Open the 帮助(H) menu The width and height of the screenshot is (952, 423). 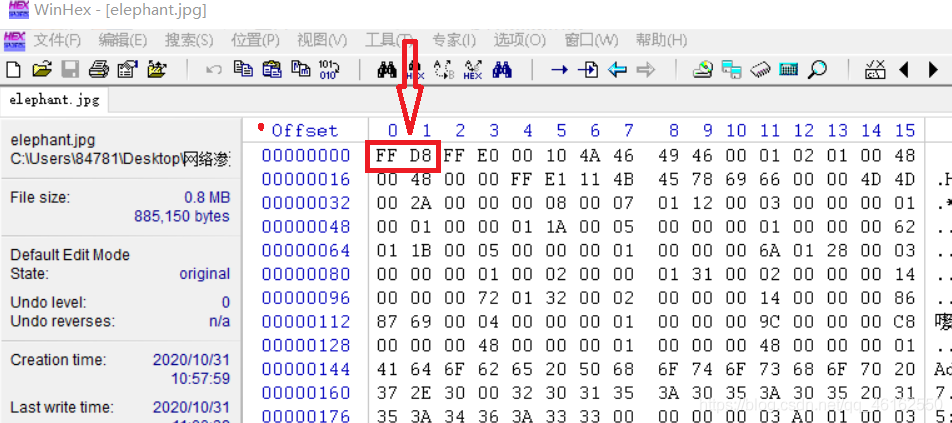pyautogui.click(x=661, y=41)
